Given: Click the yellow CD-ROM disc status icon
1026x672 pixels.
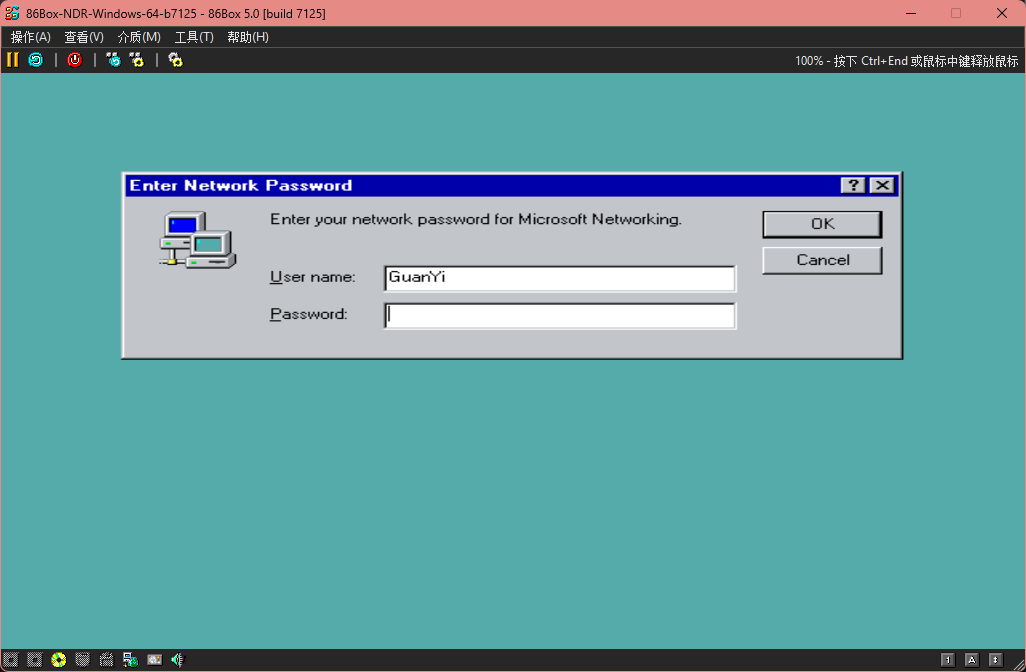Looking at the screenshot, I should (x=59, y=660).
